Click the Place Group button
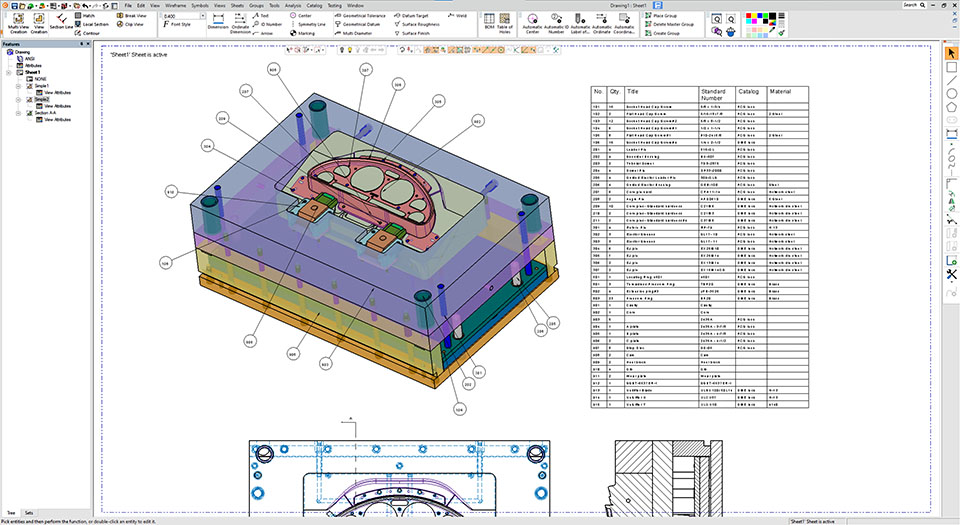 click(661, 15)
